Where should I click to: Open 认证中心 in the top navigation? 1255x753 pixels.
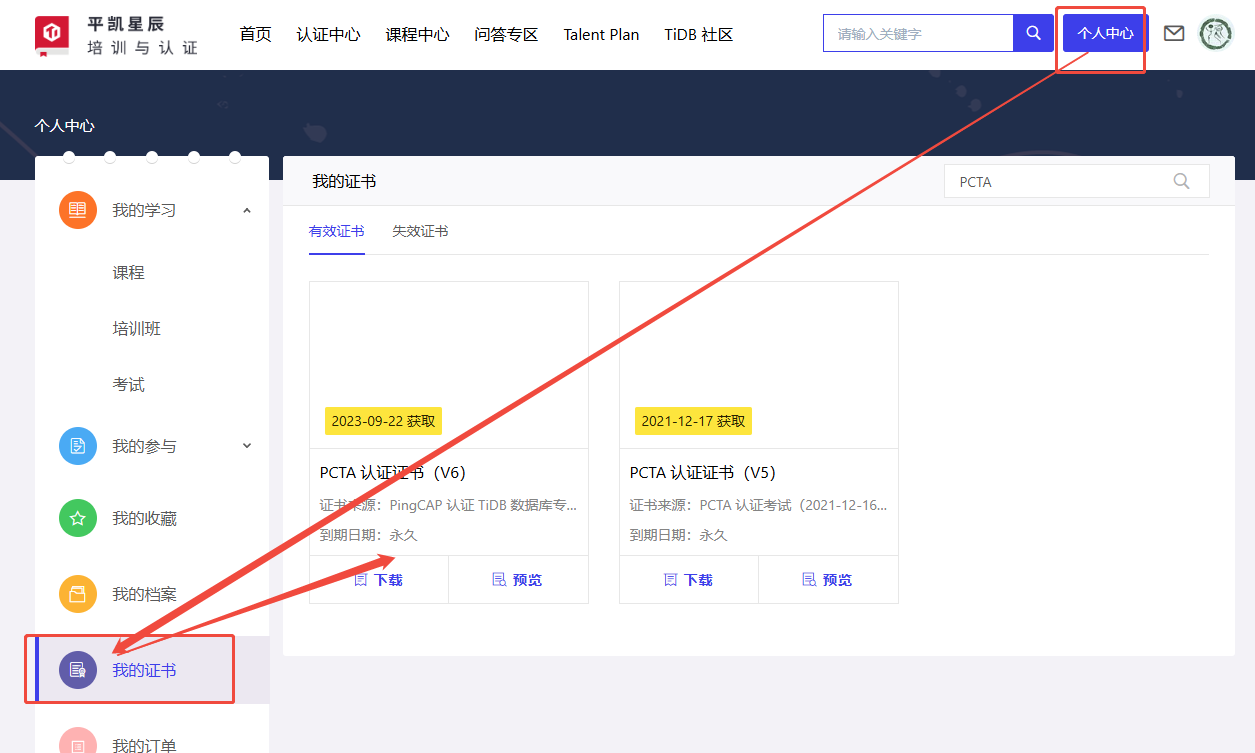click(328, 34)
